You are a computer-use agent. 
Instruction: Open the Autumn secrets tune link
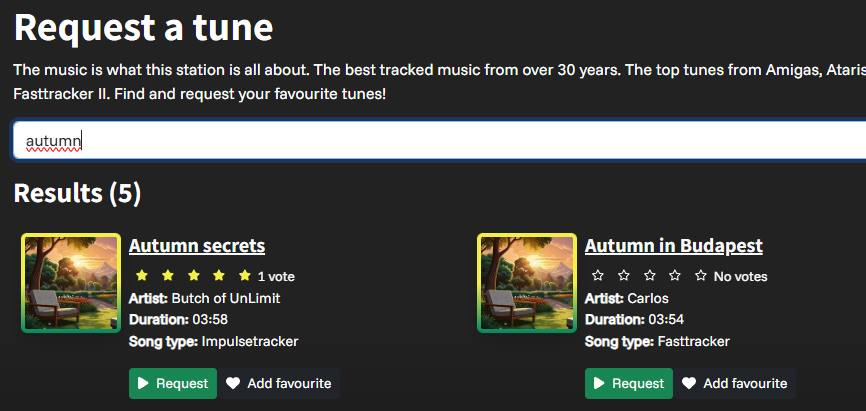pos(197,246)
